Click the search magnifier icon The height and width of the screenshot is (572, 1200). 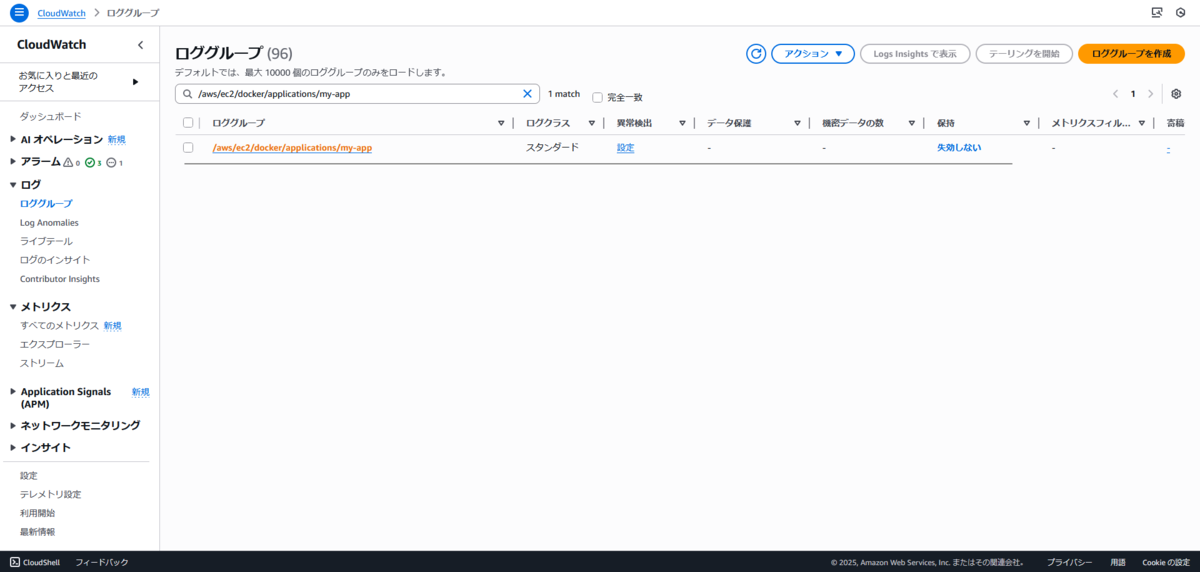187,94
